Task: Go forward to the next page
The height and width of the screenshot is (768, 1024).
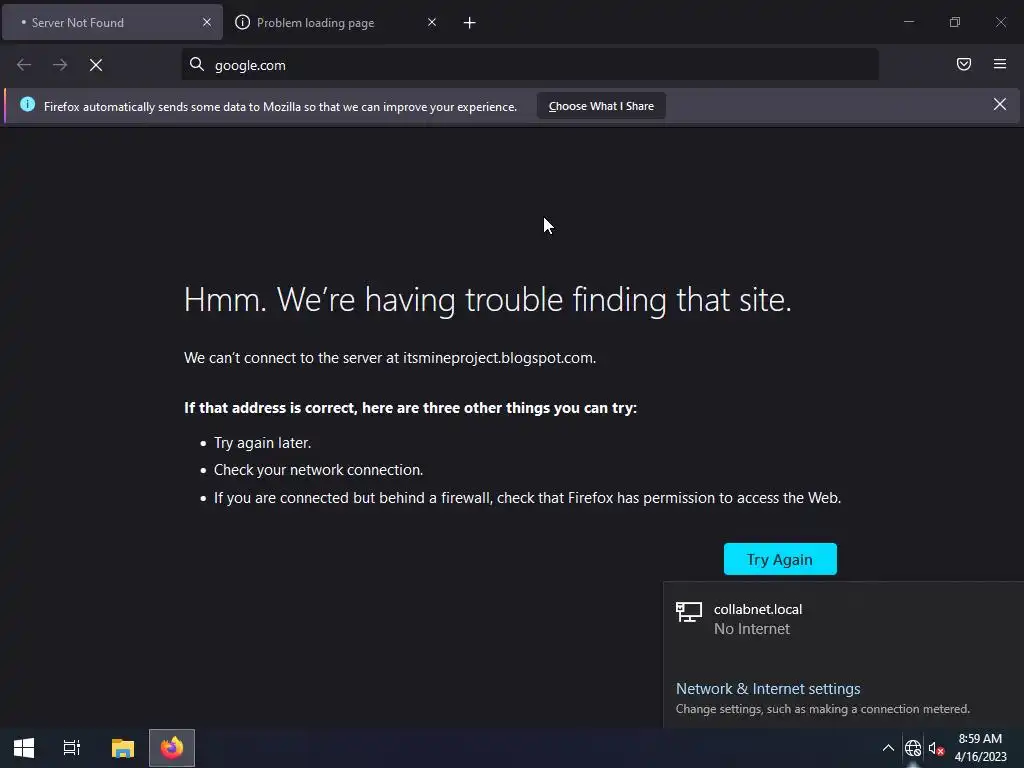Action: pos(60,65)
